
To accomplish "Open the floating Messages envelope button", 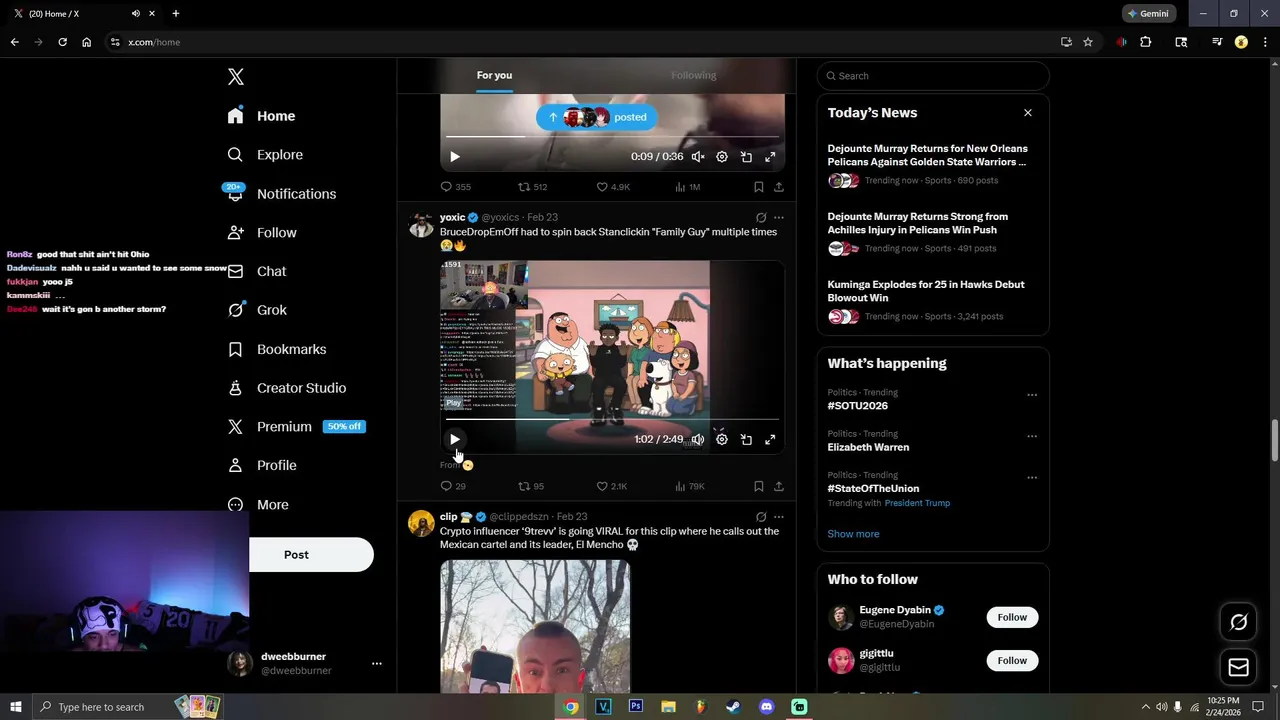I will (x=1238, y=667).
